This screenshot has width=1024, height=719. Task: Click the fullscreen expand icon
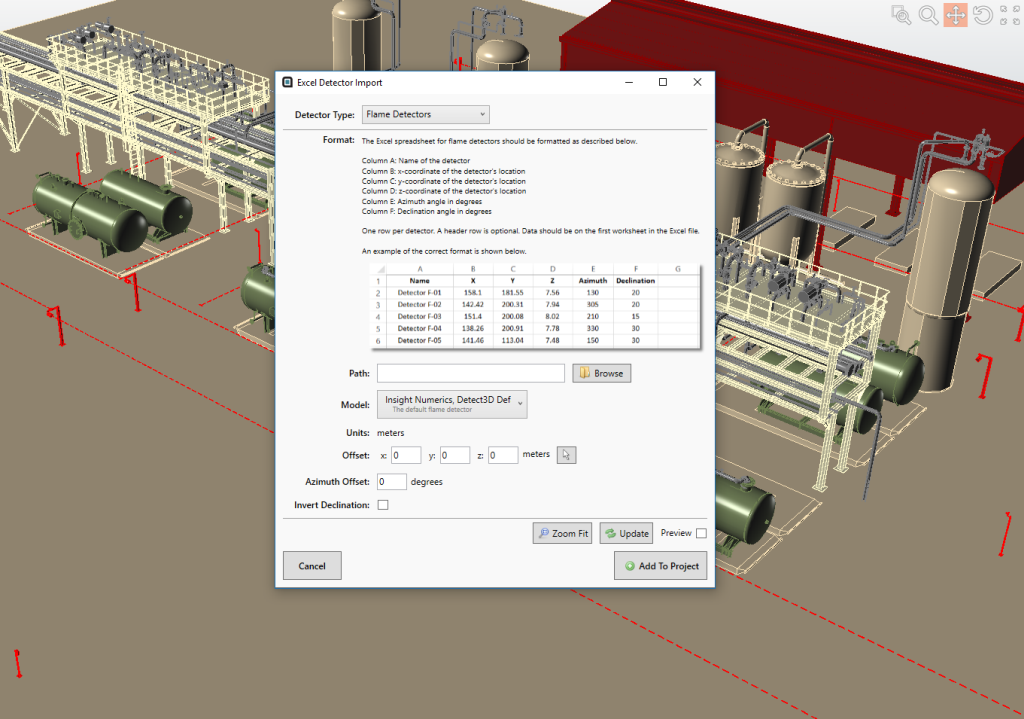click(x=1008, y=15)
